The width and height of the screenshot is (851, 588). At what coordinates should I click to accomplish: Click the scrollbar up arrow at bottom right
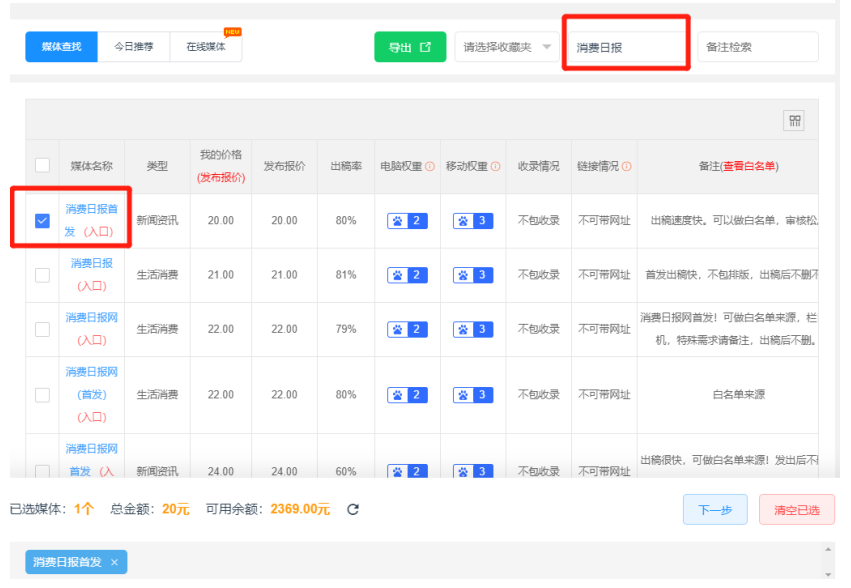[x=827, y=550]
